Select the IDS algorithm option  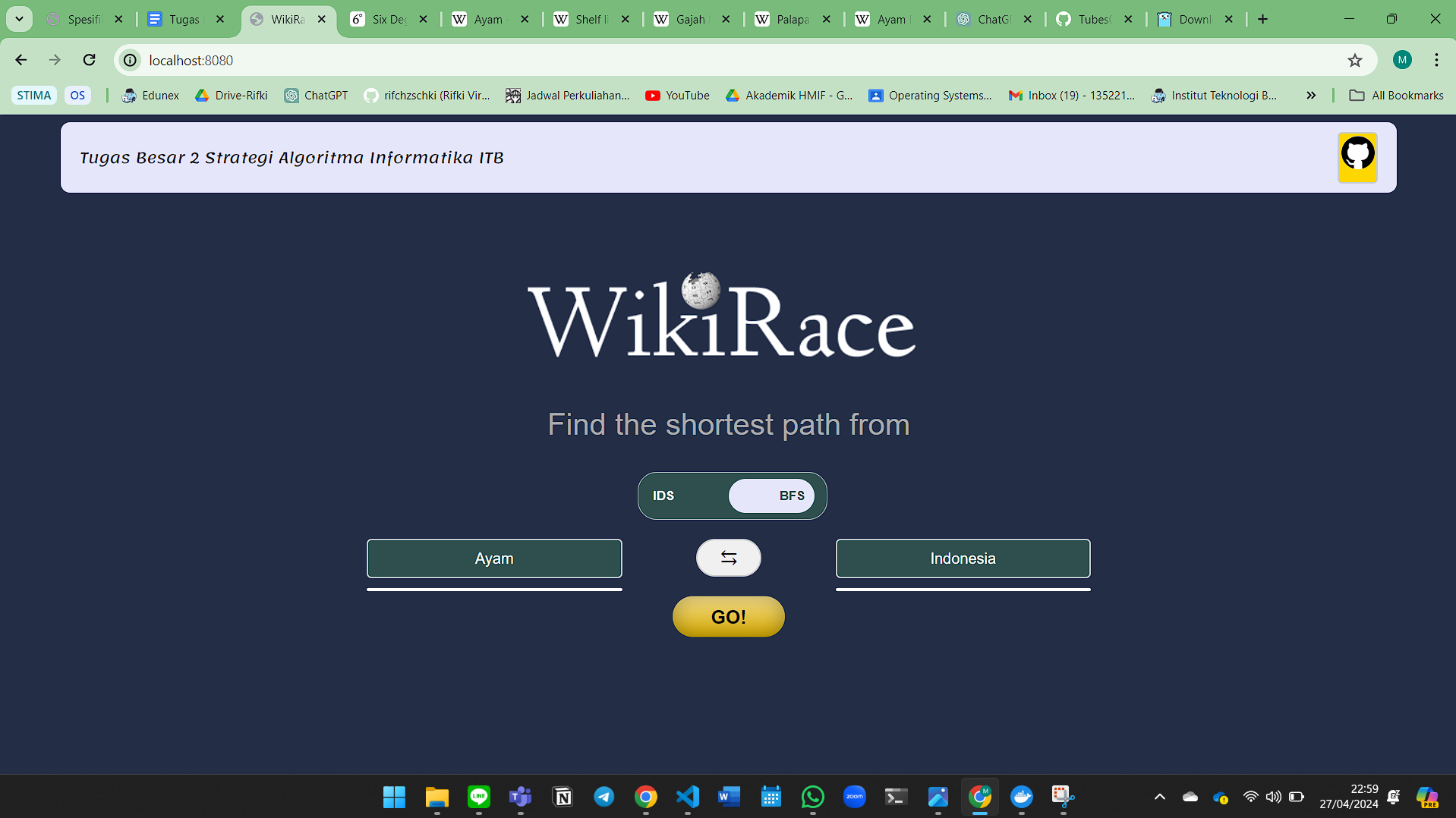click(663, 496)
